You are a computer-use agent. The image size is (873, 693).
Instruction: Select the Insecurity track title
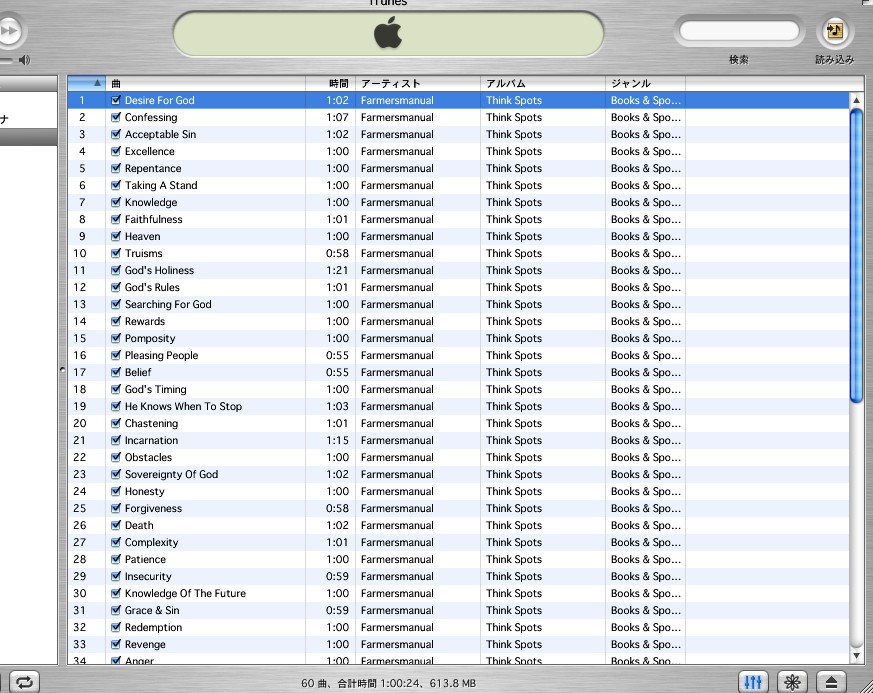(148, 576)
